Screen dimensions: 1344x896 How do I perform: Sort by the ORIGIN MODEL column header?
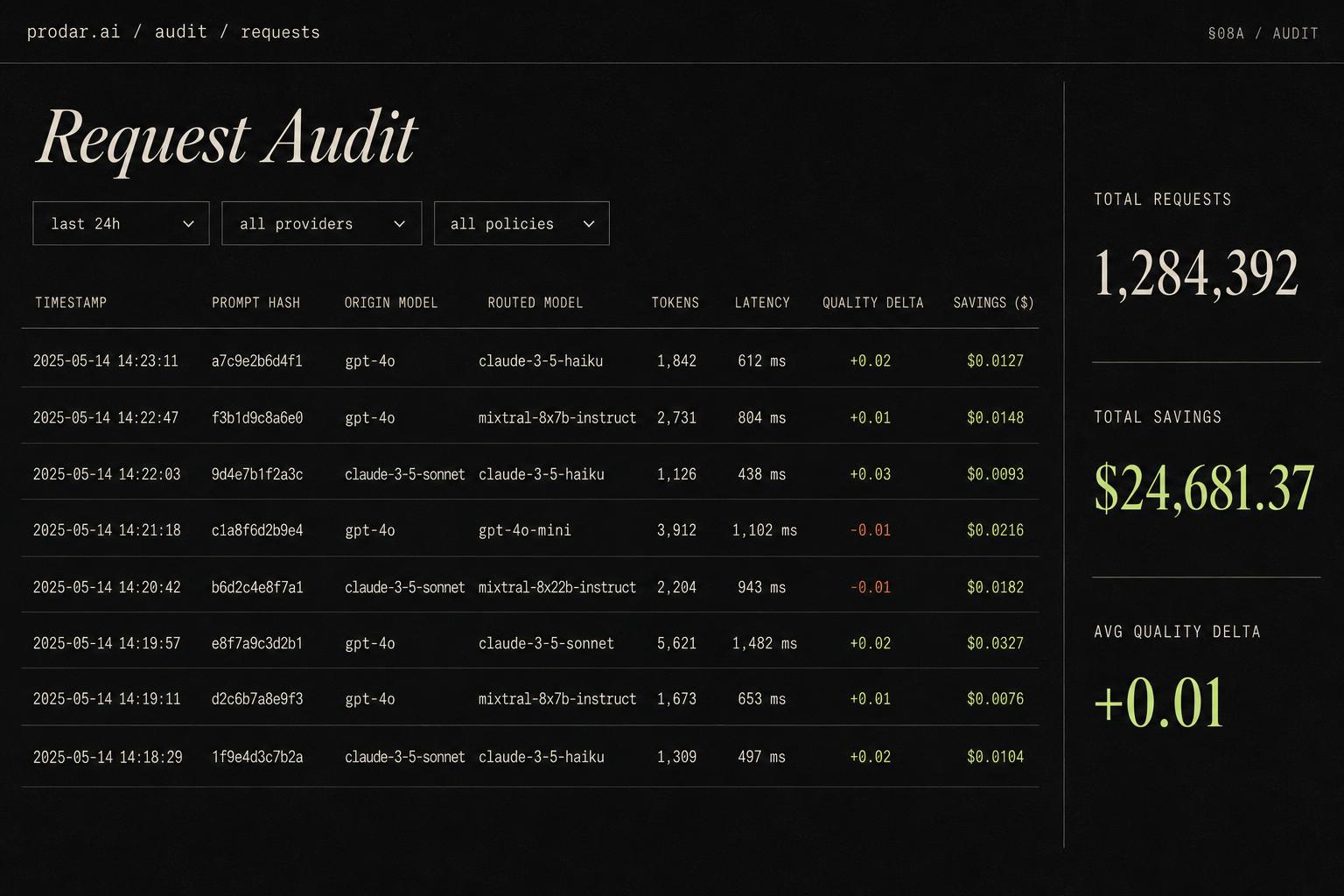(x=390, y=303)
